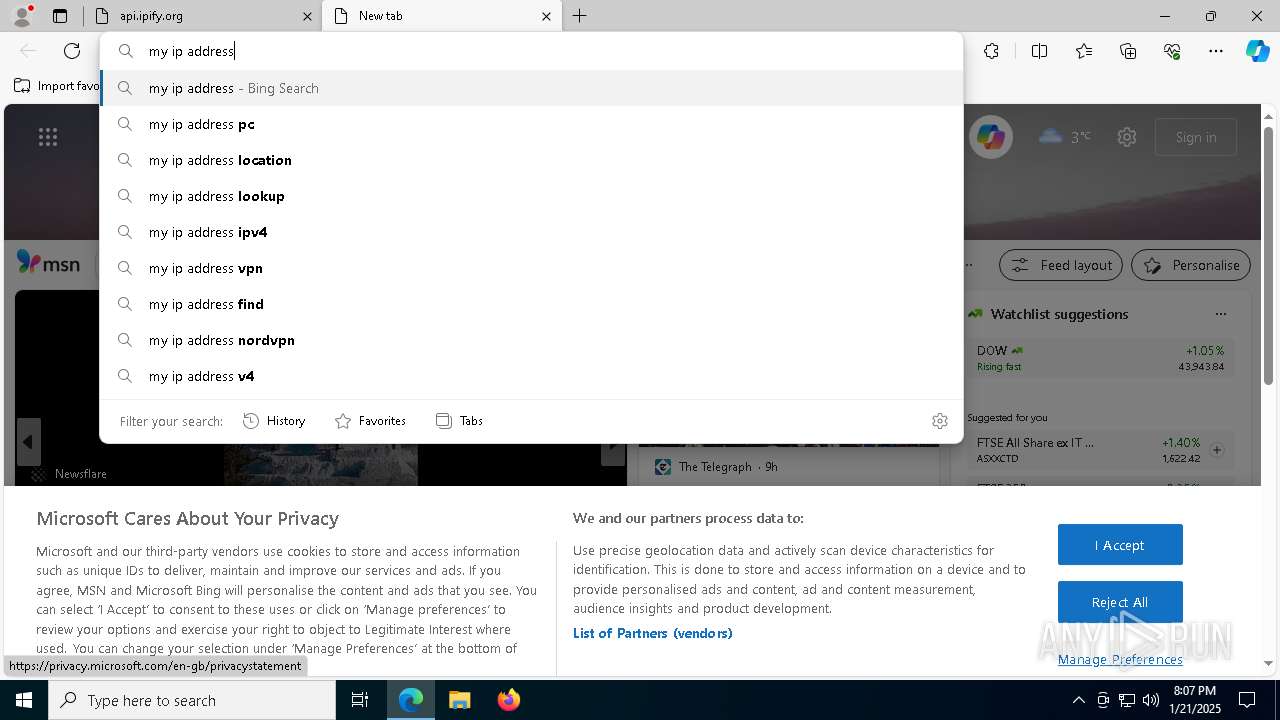Open Manage Preferences link
1280x720 pixels.
point(1120,659)
